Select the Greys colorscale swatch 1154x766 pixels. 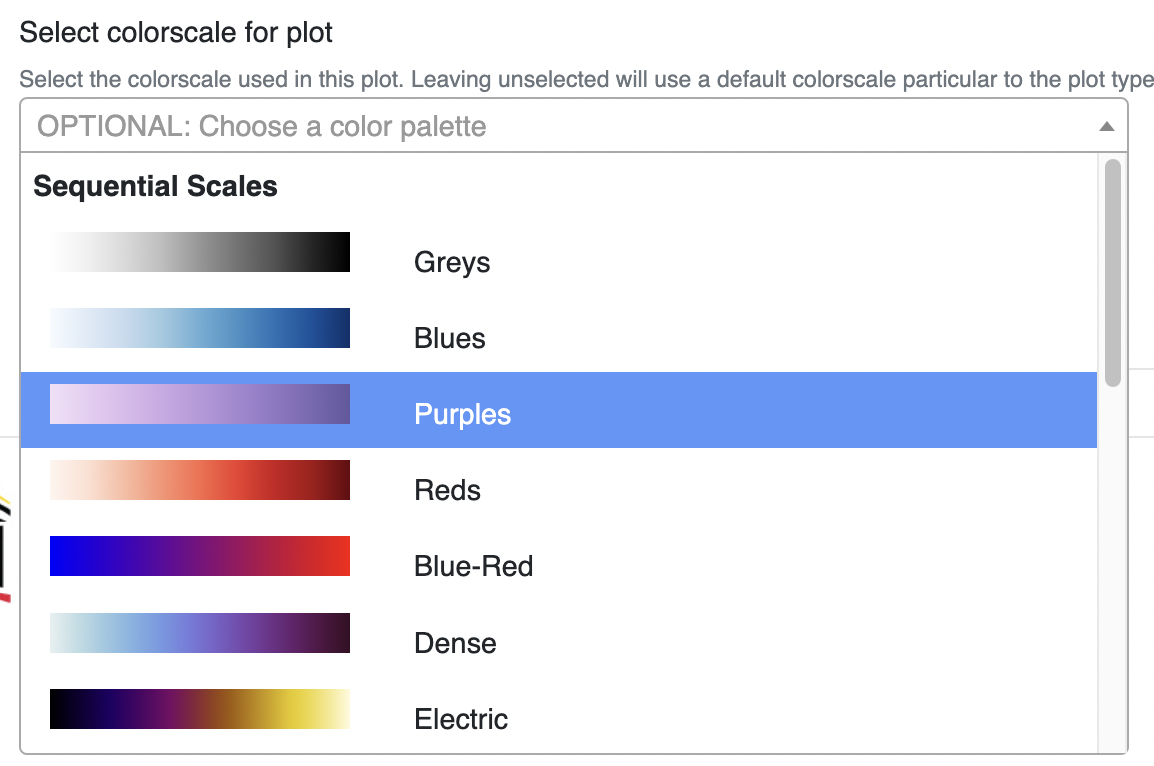tap(199, 252)
